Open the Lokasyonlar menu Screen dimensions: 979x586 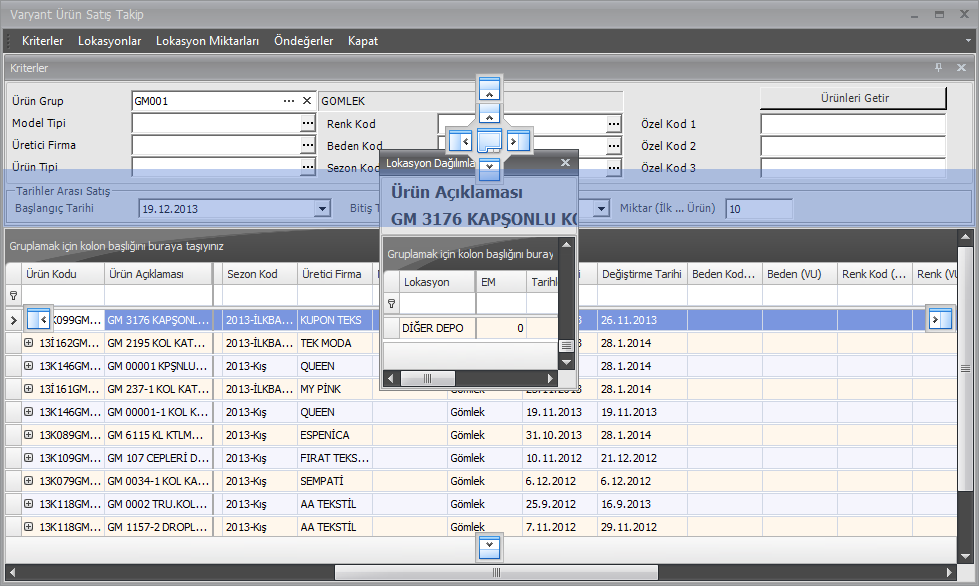(x=109, y=41)
